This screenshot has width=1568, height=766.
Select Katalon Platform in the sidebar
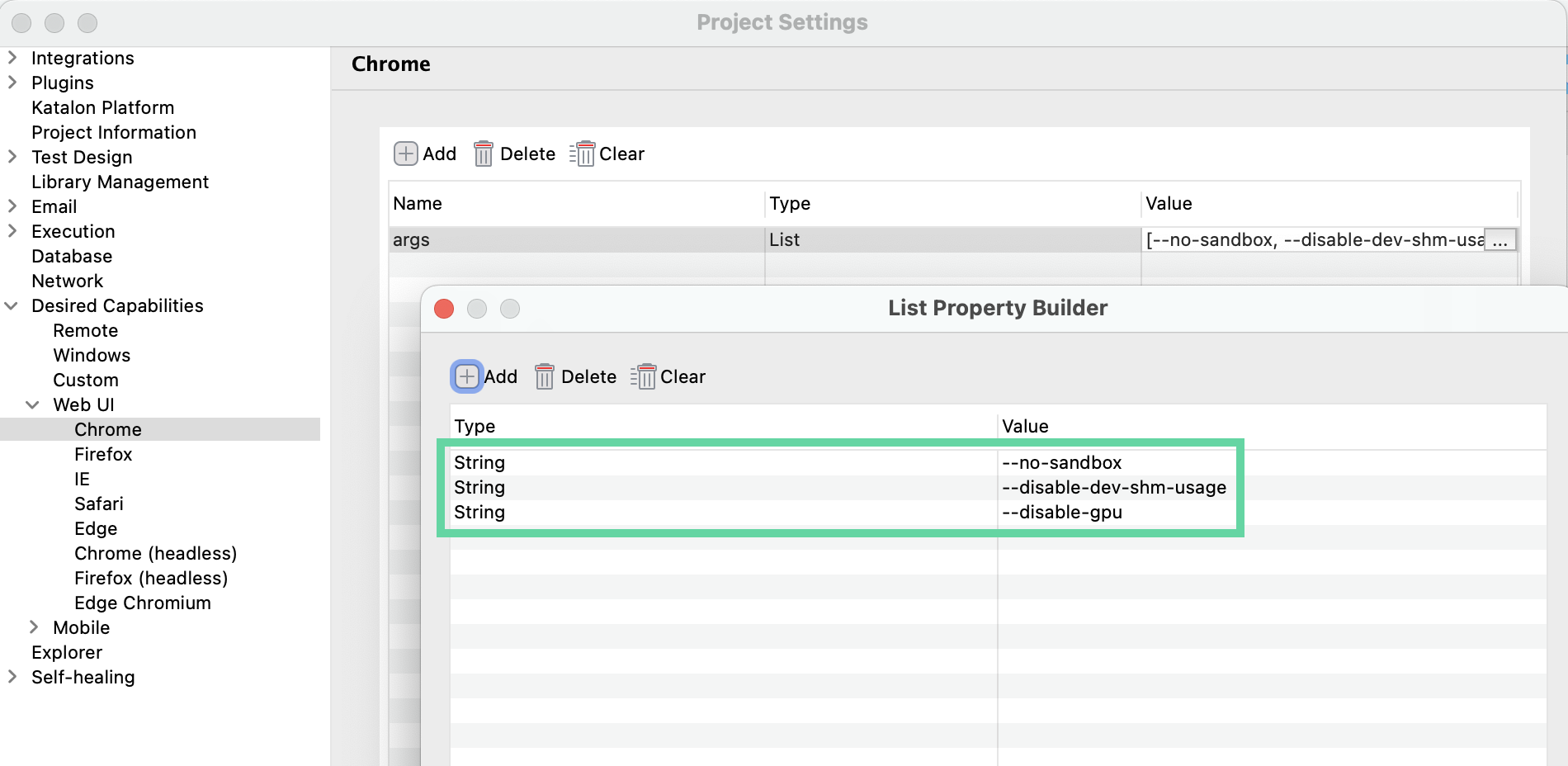[x=102, y=107]
